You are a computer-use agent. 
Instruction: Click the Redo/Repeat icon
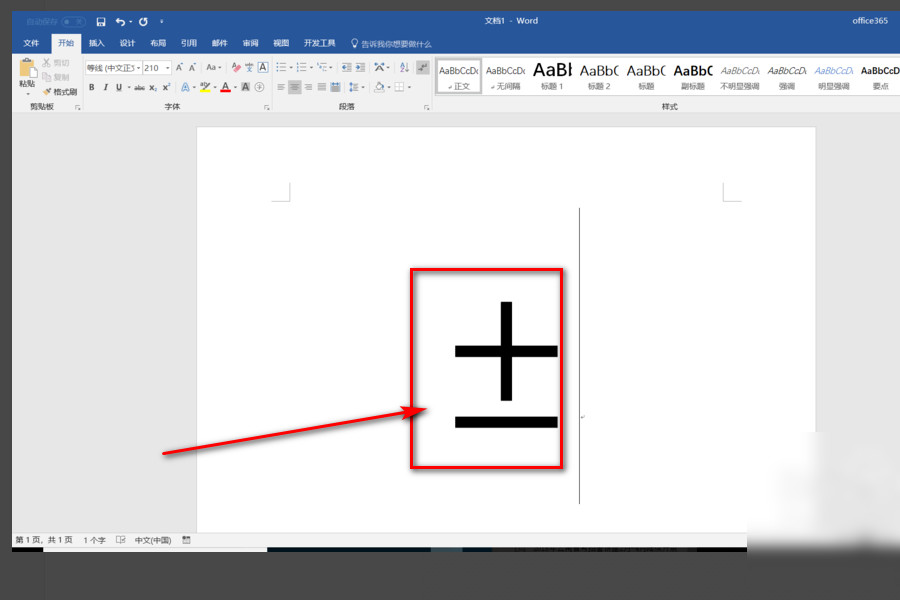pos(143,22)
